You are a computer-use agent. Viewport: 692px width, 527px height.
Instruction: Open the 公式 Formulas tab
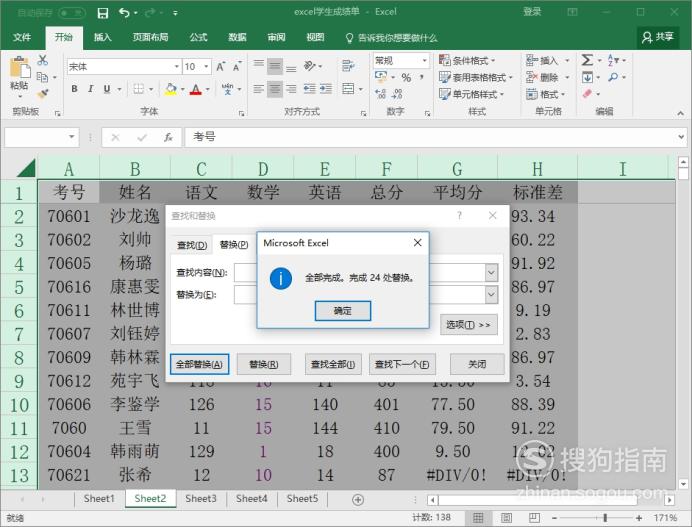198,38
